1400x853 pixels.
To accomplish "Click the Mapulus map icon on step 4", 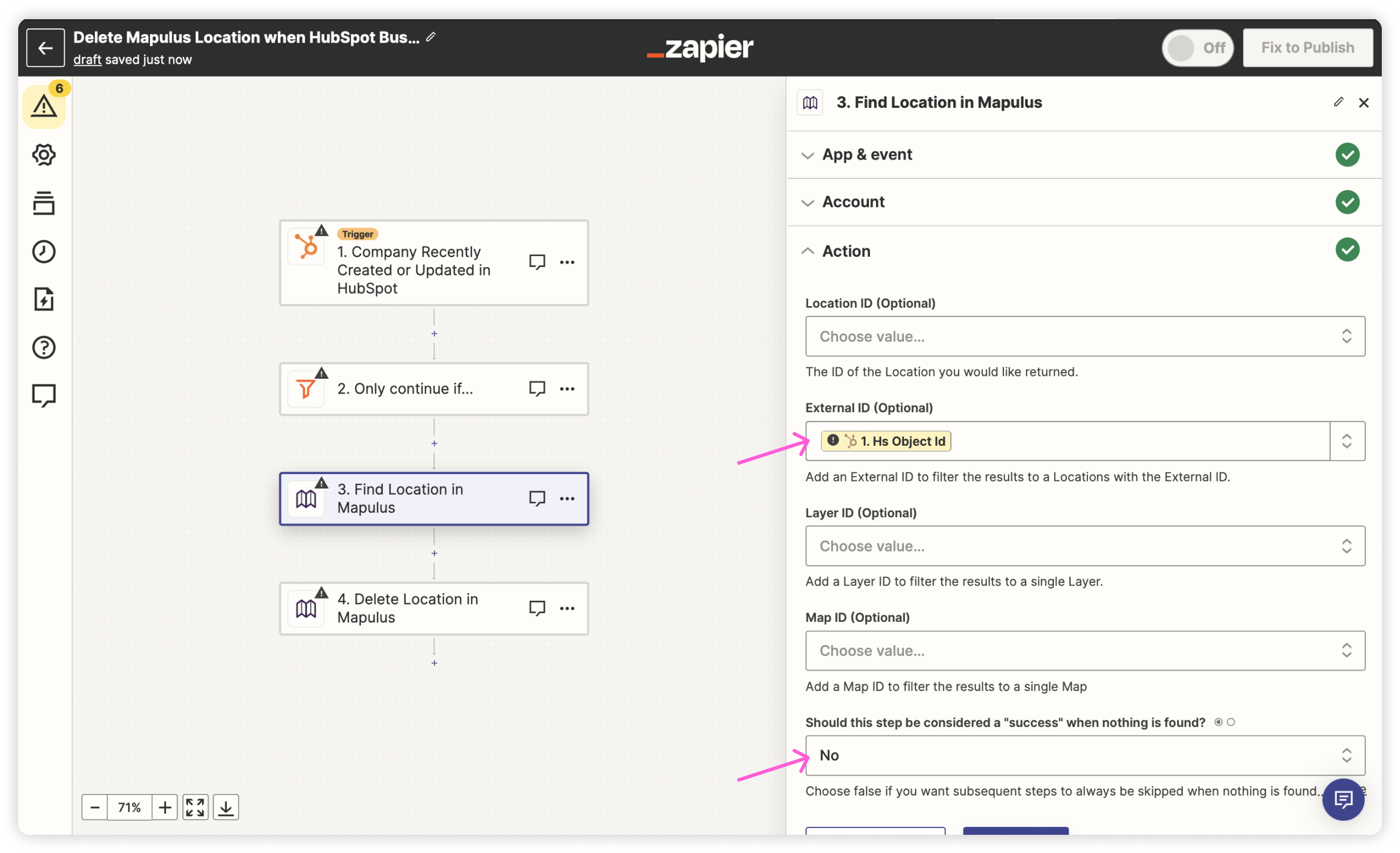I will [x=306, y=609].
